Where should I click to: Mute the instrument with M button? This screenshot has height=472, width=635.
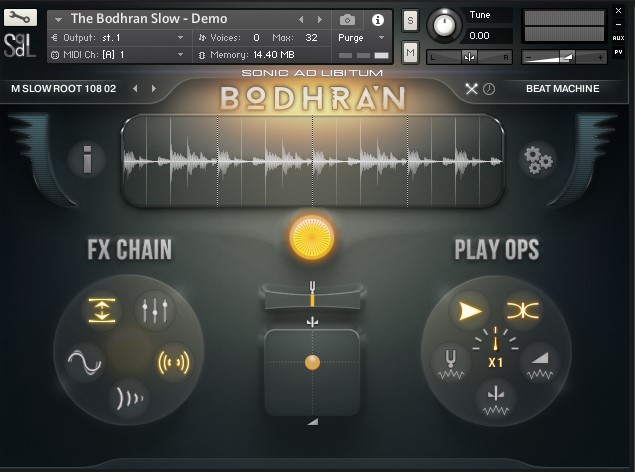[x=410, y=52]
